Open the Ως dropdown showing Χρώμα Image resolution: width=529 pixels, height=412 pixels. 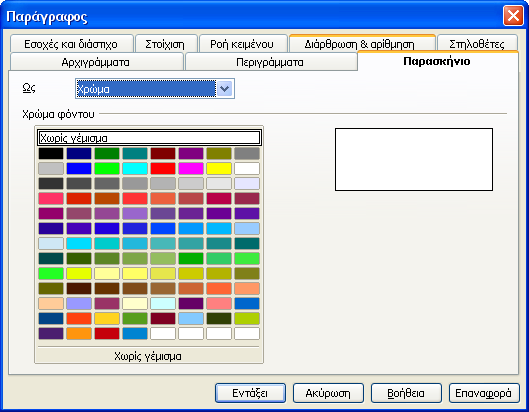(x=155, y=89)
